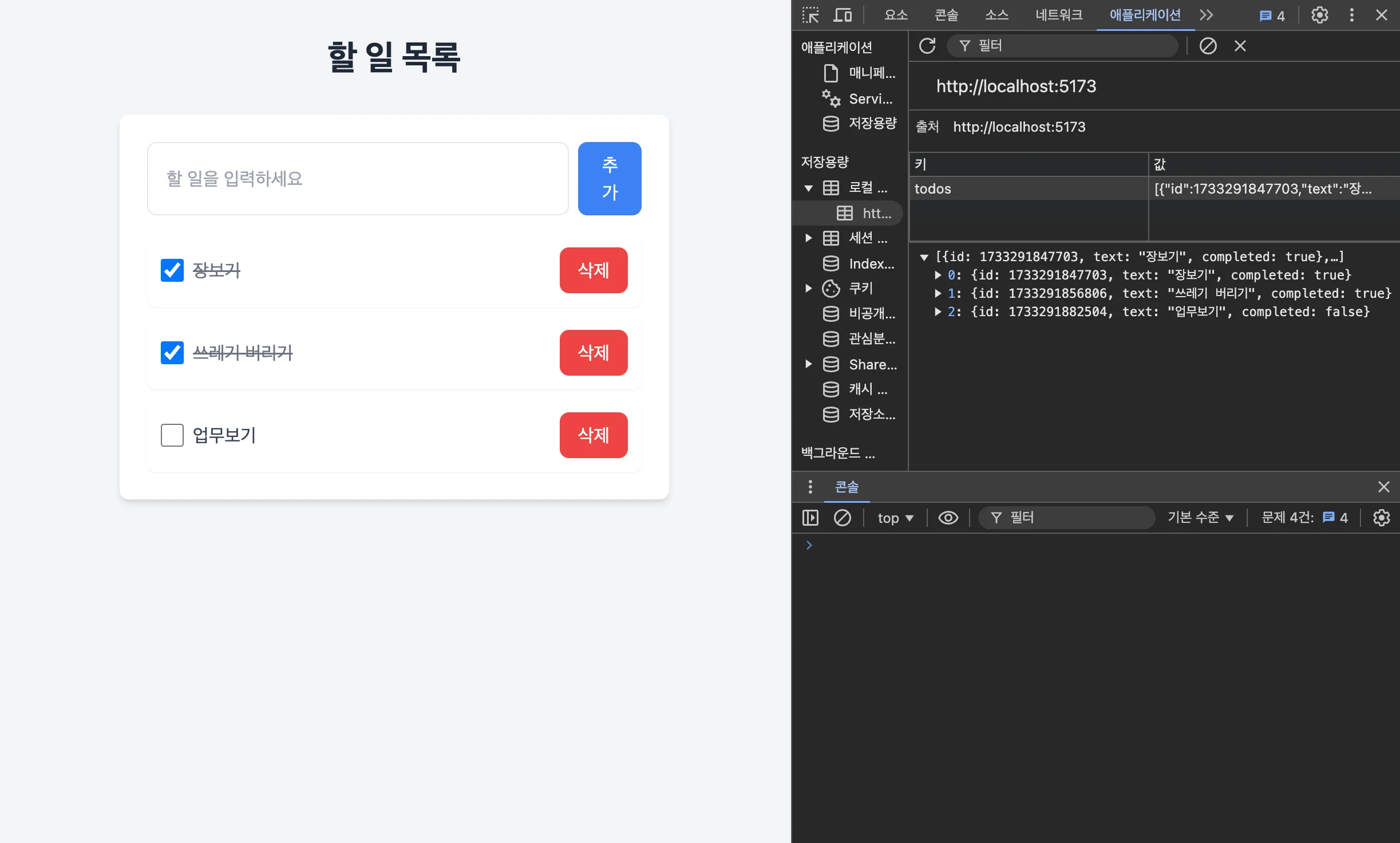Open console settings gear icon
1400x843 pixels.
1381,518
